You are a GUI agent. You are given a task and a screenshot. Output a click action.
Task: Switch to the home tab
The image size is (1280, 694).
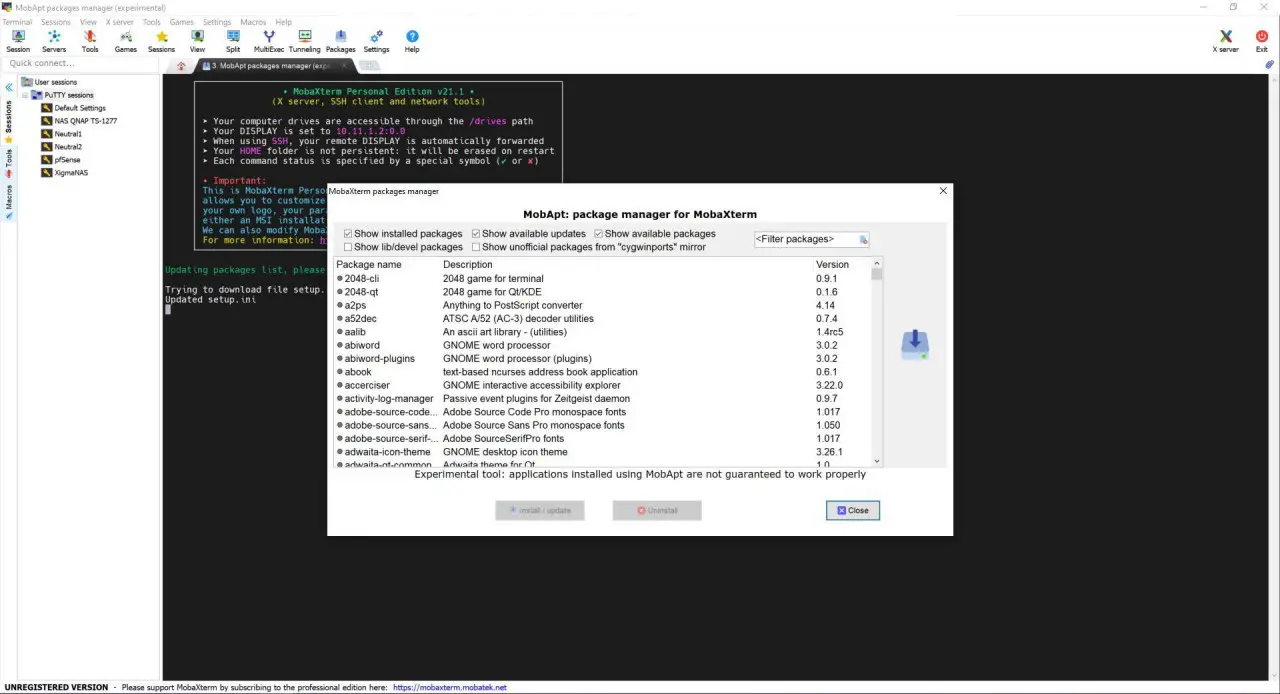point(181,66)
